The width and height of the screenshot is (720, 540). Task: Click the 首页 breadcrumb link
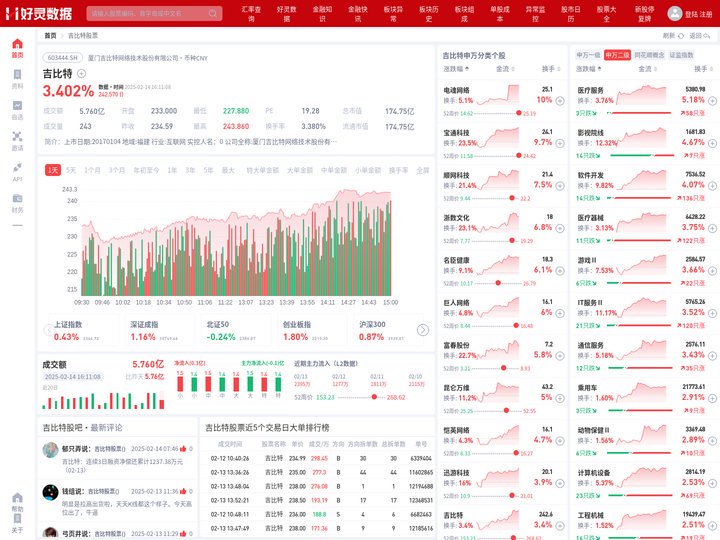[x=50, y=35]
